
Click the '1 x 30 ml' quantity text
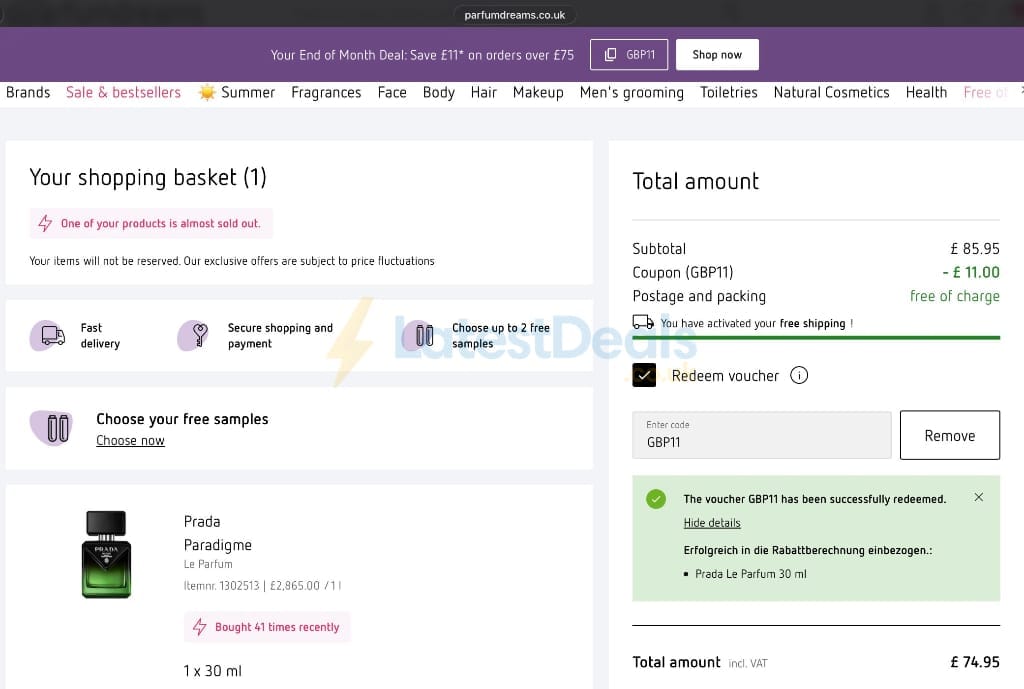pyautogui.click(x=212, y=671)
